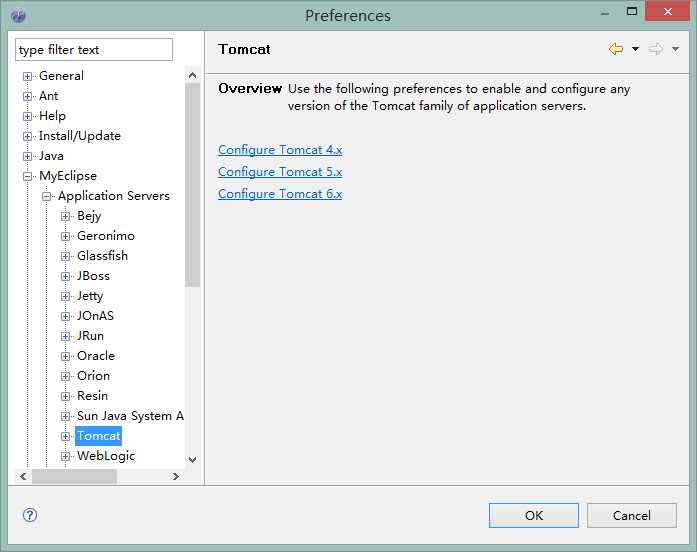Expand the JRun server node

(x=65, y=336)
